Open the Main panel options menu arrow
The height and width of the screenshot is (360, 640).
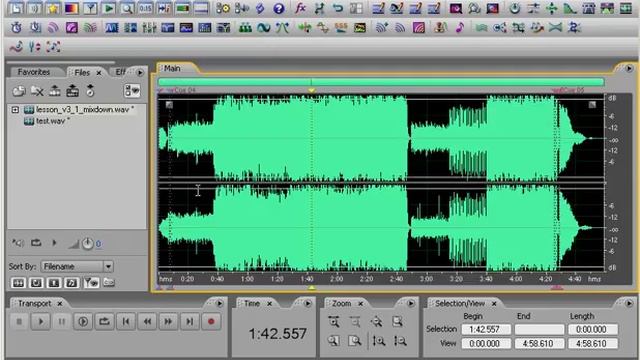pyautogui.click(x=629, y=69)
